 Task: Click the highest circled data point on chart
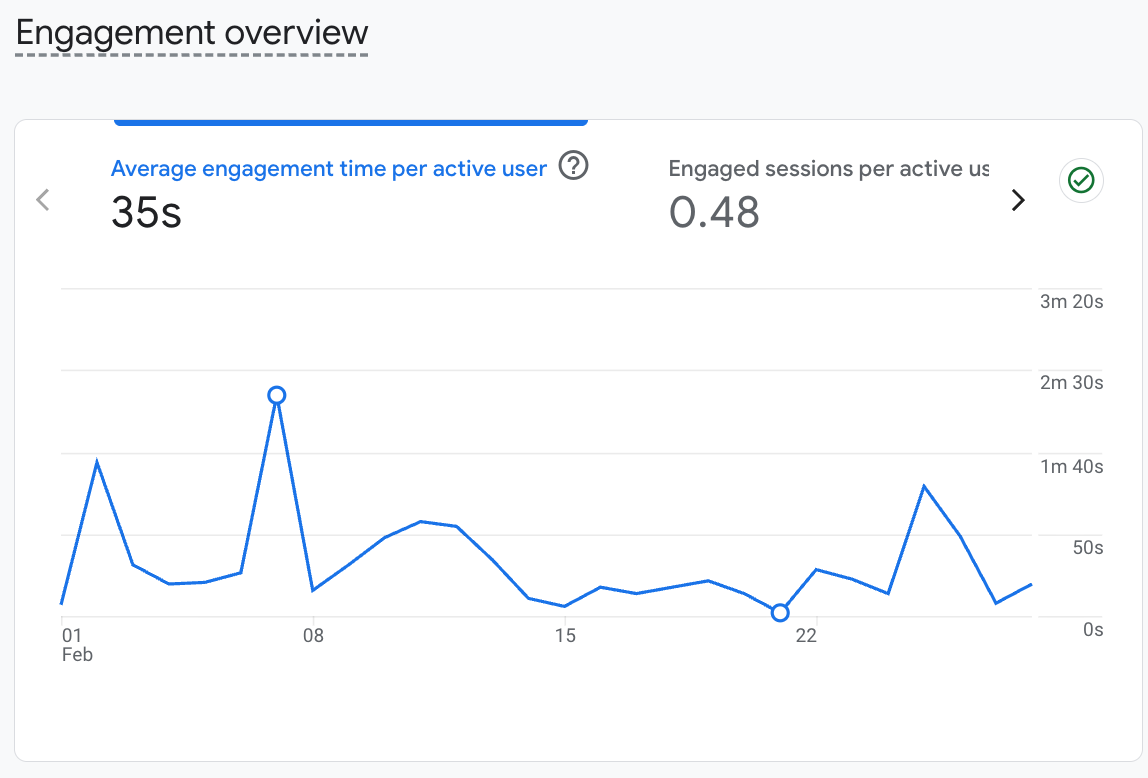pyautogui.click(x=277, y=395)
